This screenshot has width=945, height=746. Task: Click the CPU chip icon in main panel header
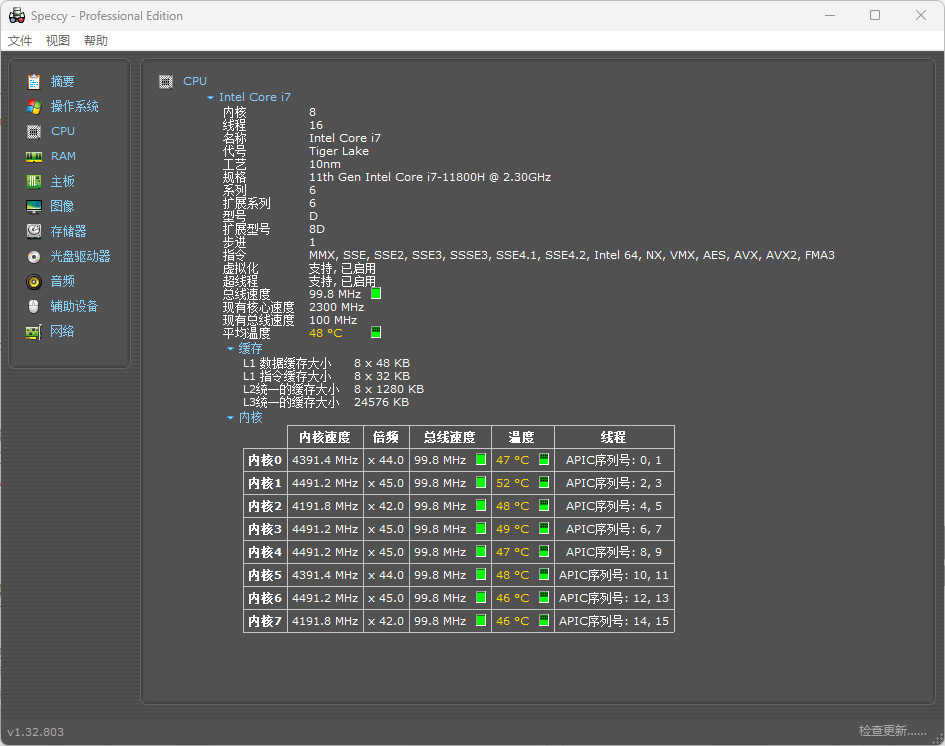(166, 81)
